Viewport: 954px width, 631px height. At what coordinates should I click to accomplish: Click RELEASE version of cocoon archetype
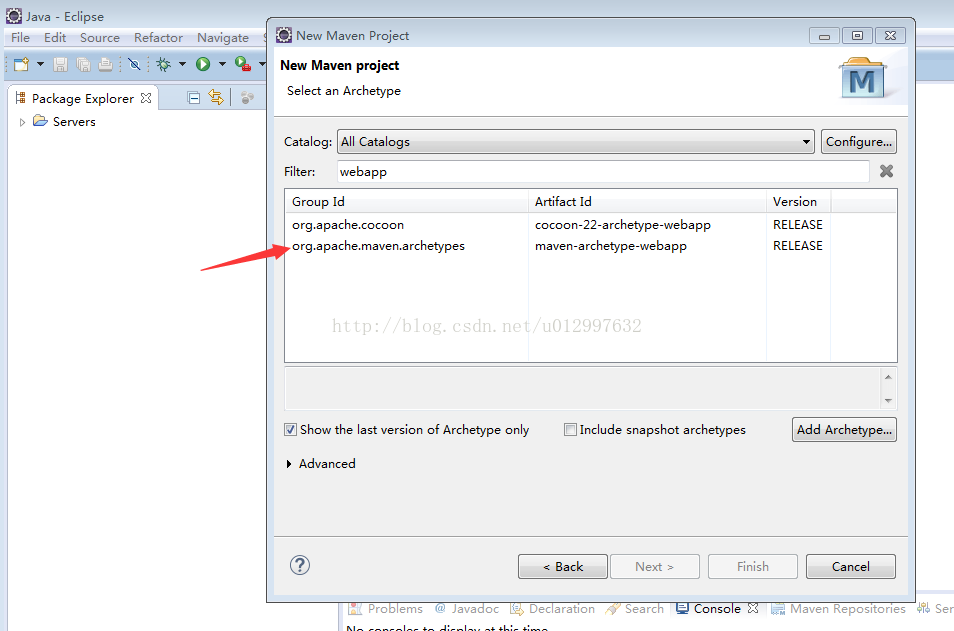click(x=798, y=225)
